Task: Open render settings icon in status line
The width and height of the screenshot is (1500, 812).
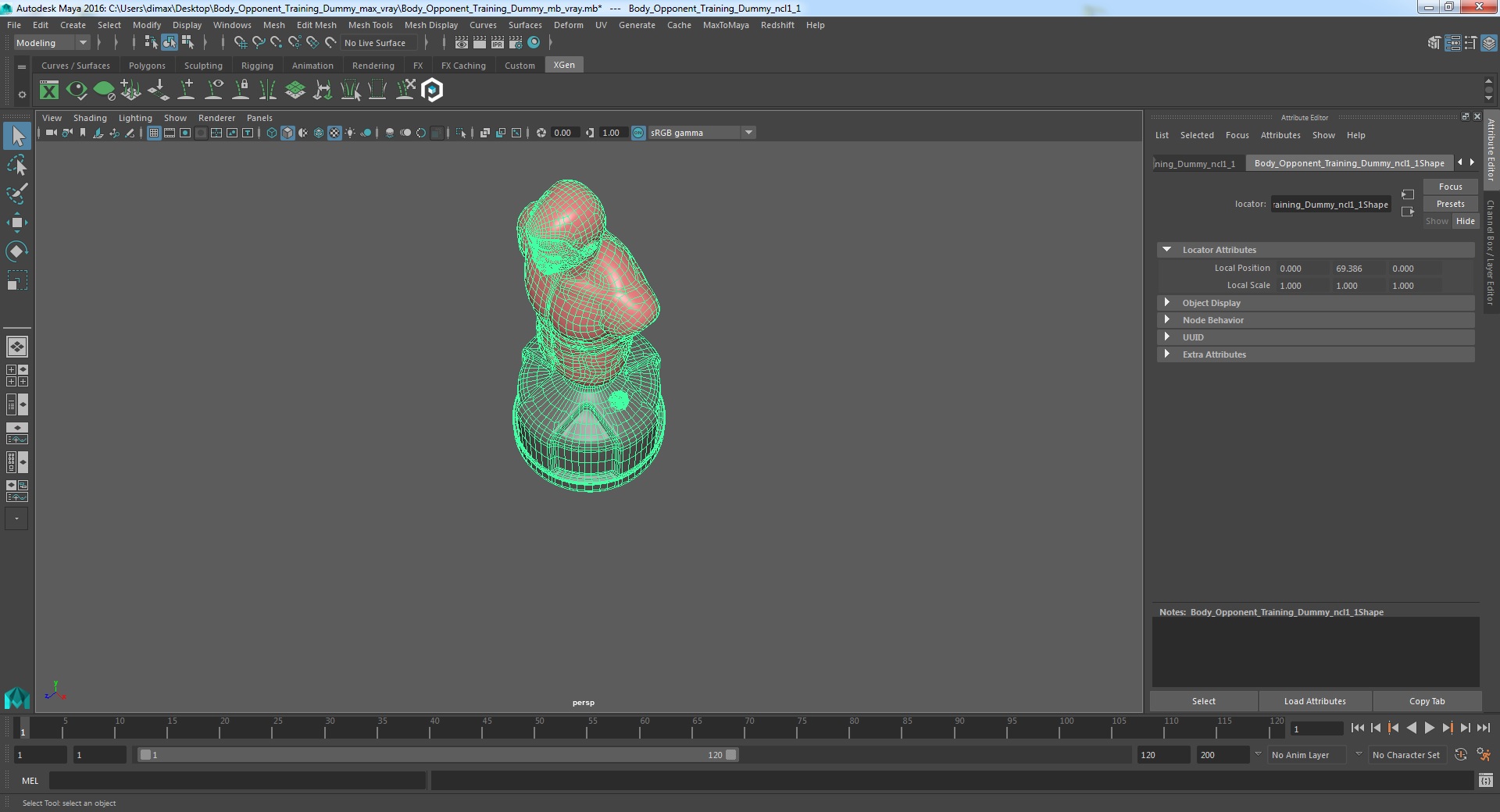Action: (x=516, y=43)
